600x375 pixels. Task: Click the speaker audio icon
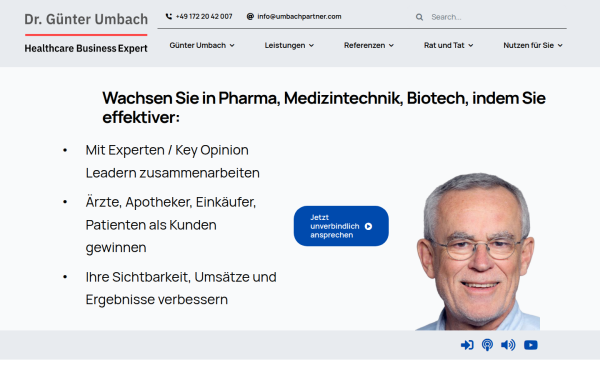(x=508, y=345)
